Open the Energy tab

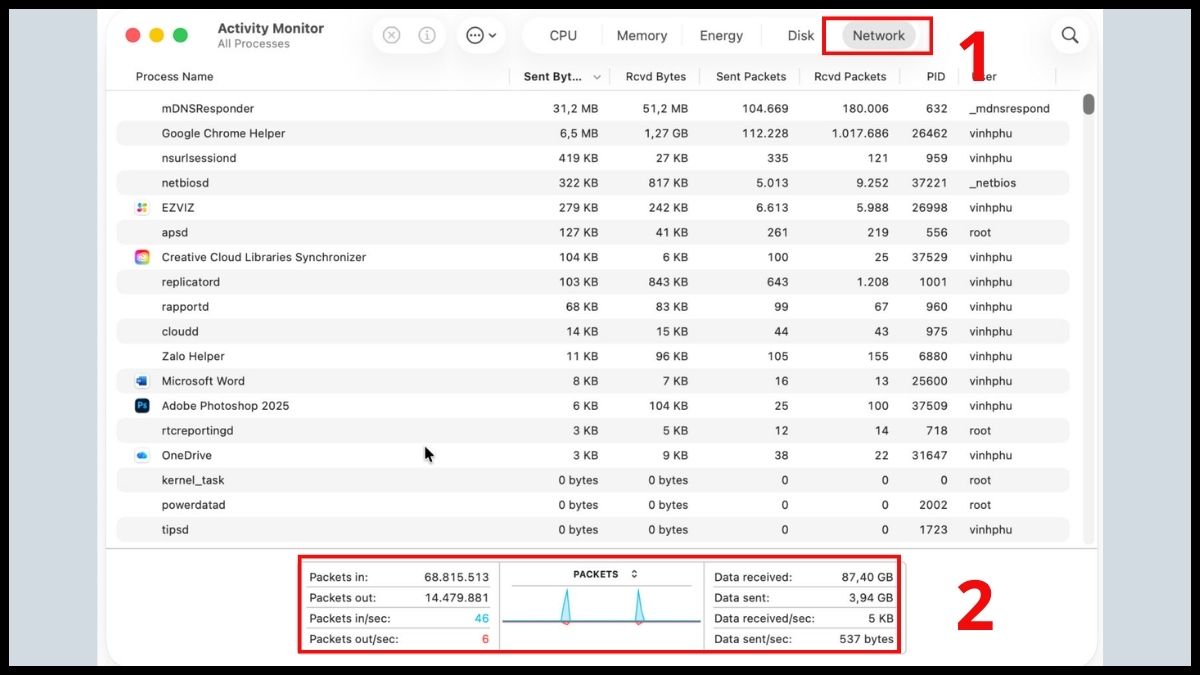tap(721, 35)
